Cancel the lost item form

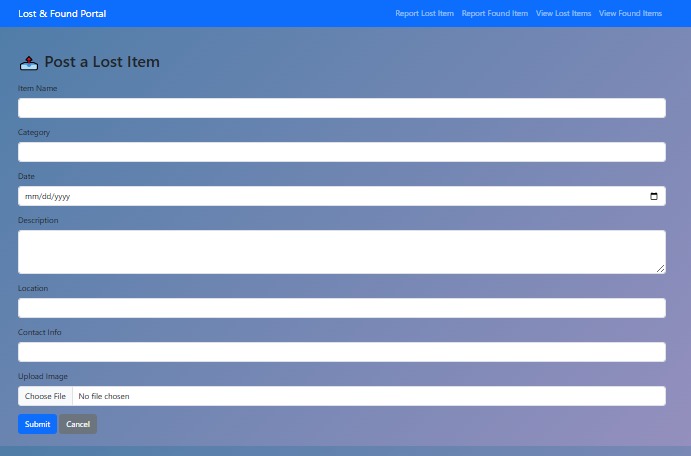[78, 424]
